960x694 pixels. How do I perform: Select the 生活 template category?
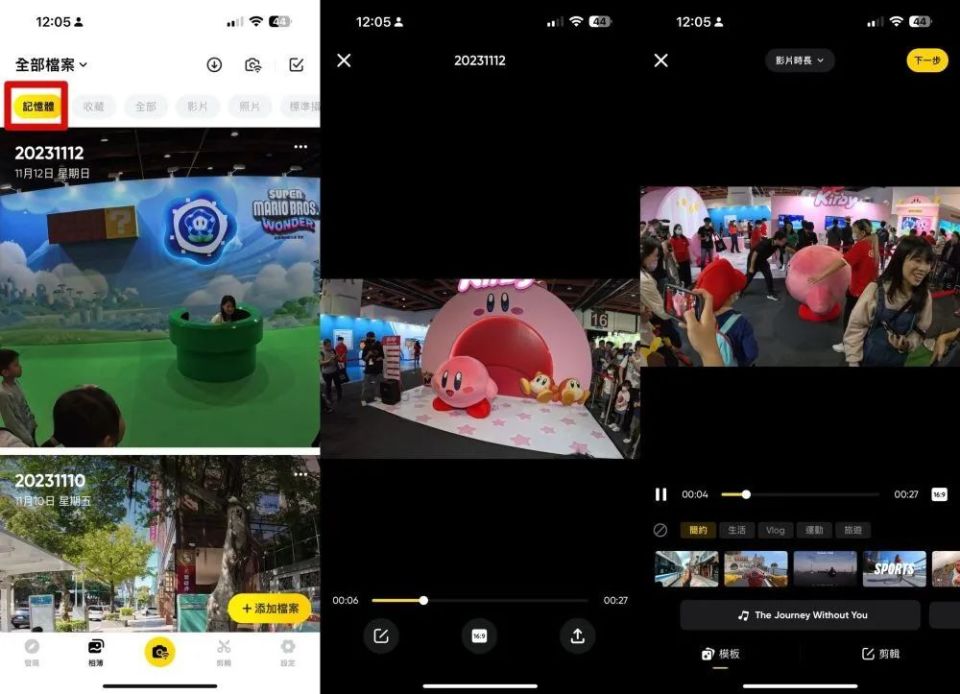(737, 530)
